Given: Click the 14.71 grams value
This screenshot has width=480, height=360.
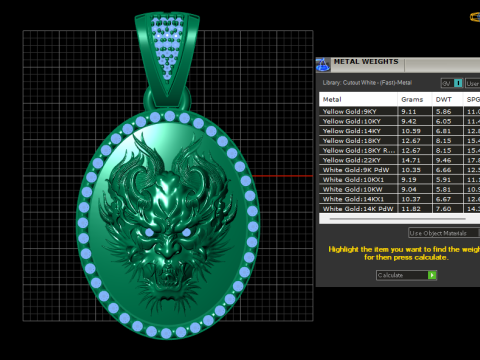Looking at the screenshot, I should pos(411,160).
